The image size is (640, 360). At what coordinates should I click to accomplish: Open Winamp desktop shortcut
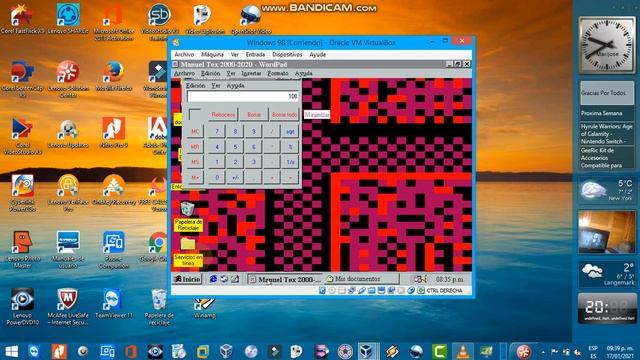[x=204, y=309]
